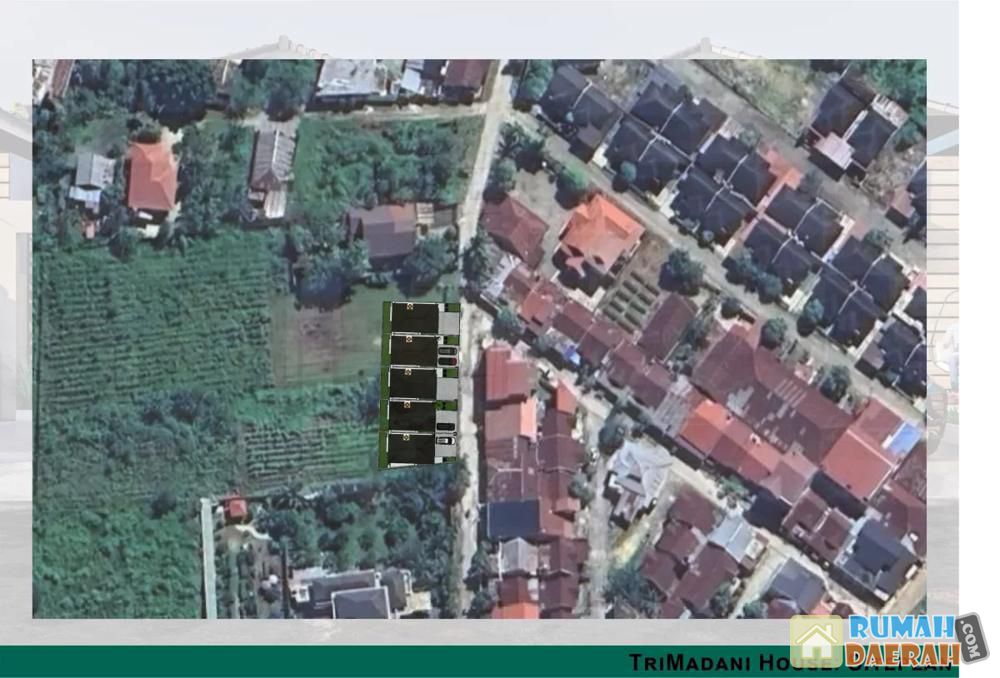Select the white car in the bottom driveway
1000x678 pixels.
pos(445,440)
